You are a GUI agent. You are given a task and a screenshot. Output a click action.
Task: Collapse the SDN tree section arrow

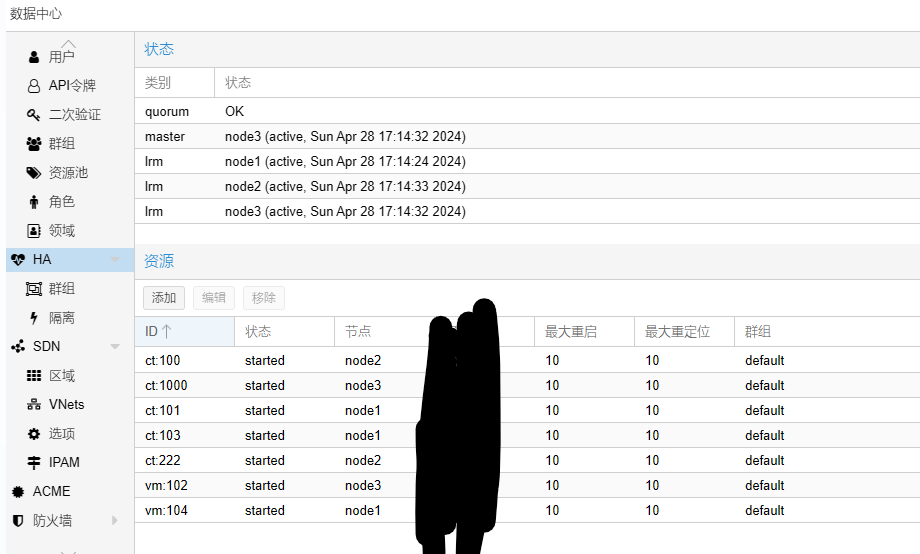115,347
